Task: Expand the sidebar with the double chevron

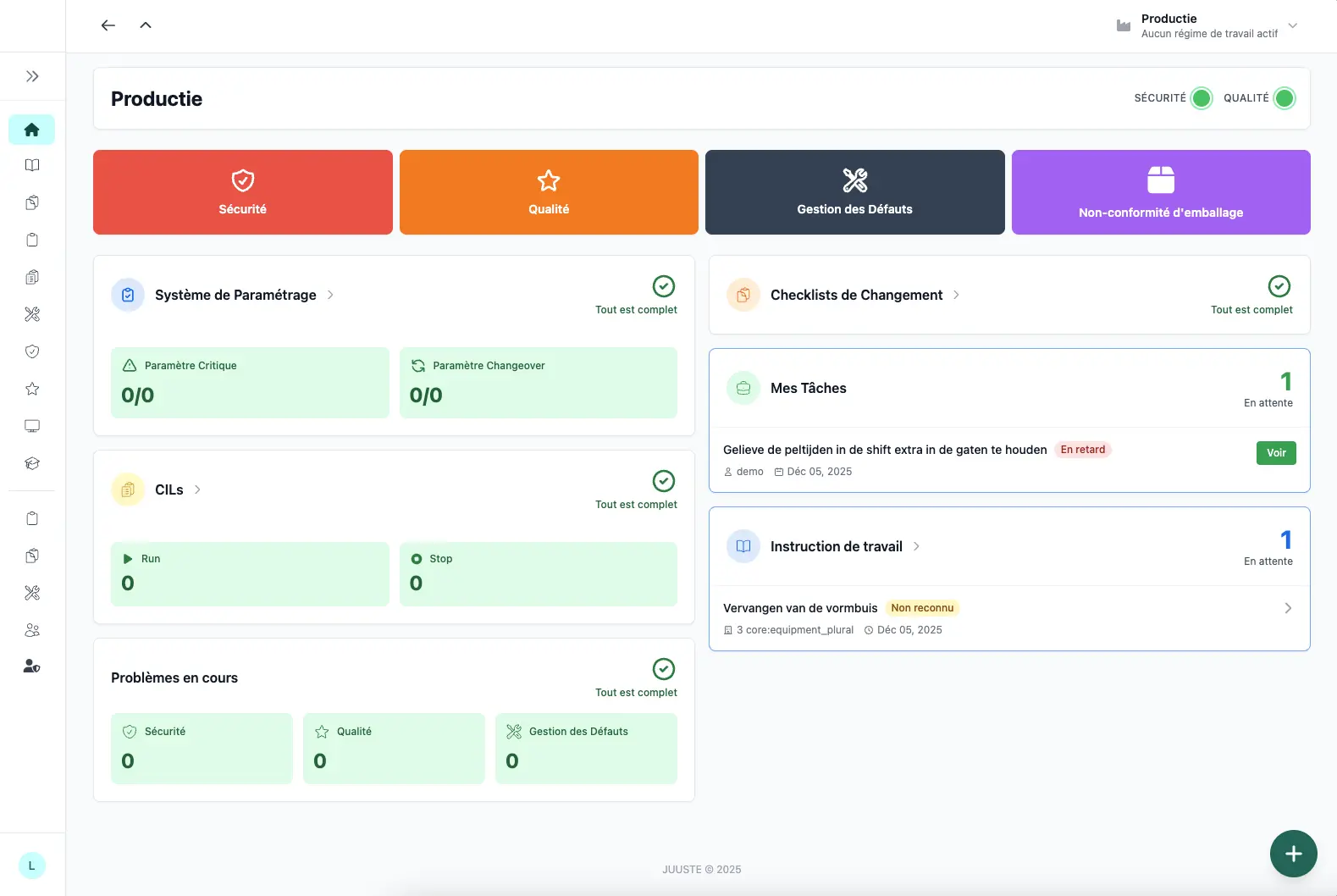Action: click(x=32, y=76)
